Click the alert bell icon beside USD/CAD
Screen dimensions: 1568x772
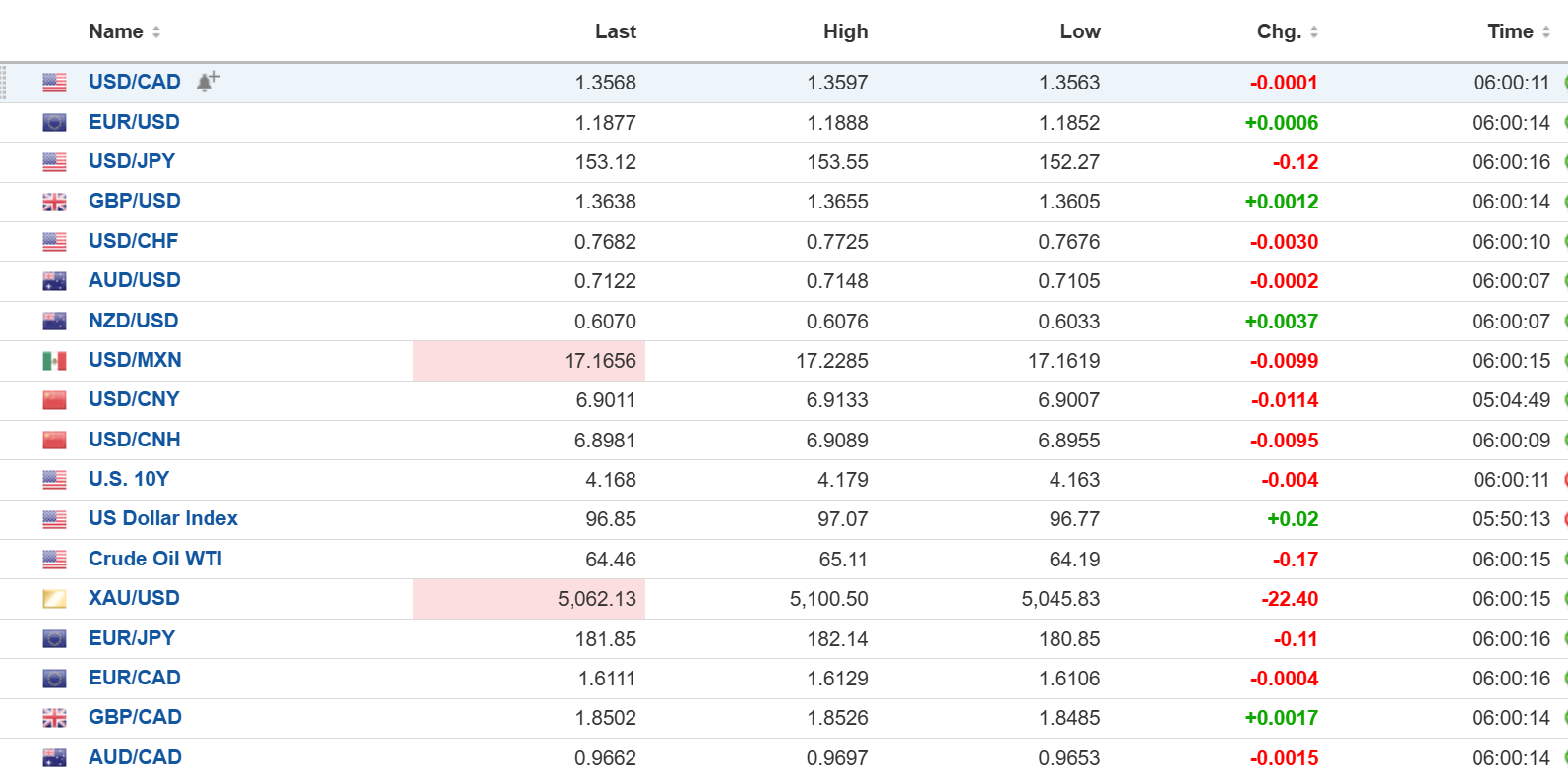[207, 82]
